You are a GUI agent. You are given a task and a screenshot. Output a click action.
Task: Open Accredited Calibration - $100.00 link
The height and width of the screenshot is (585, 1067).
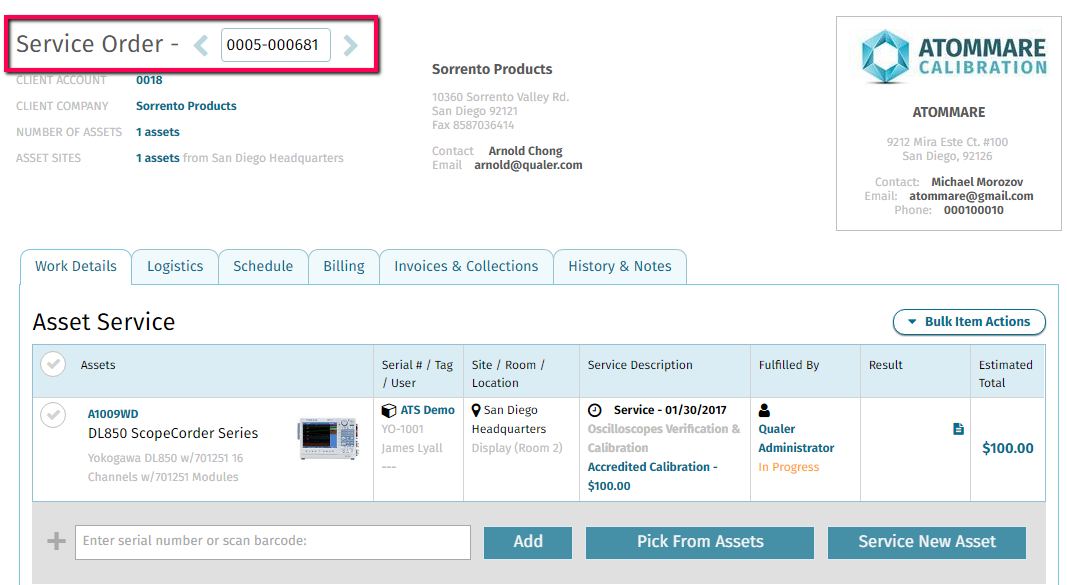(x=652, y=476)
